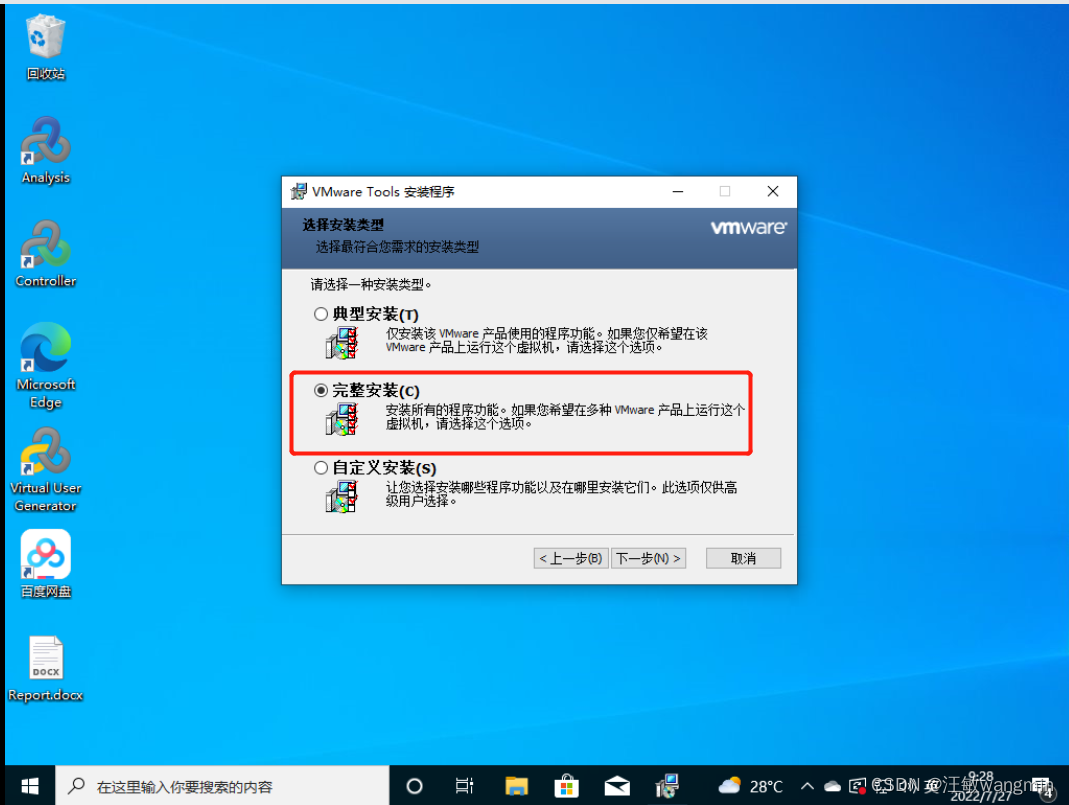The width and height of the screenshot is (1069, 805).
Task: Click the vmware logo in header
Action: pos(748,227)
